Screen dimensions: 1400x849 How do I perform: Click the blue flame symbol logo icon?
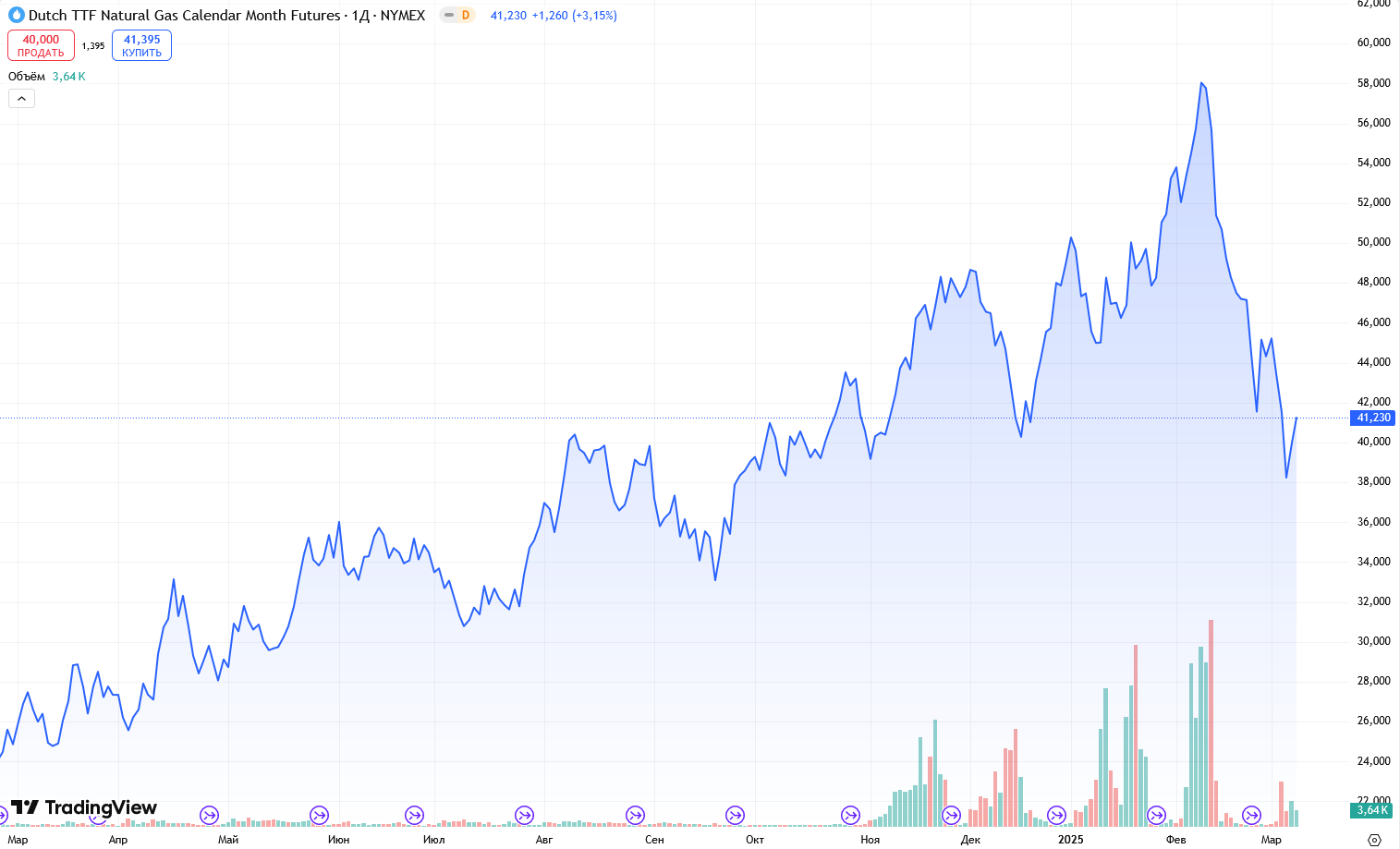click(x=16, y=16)
